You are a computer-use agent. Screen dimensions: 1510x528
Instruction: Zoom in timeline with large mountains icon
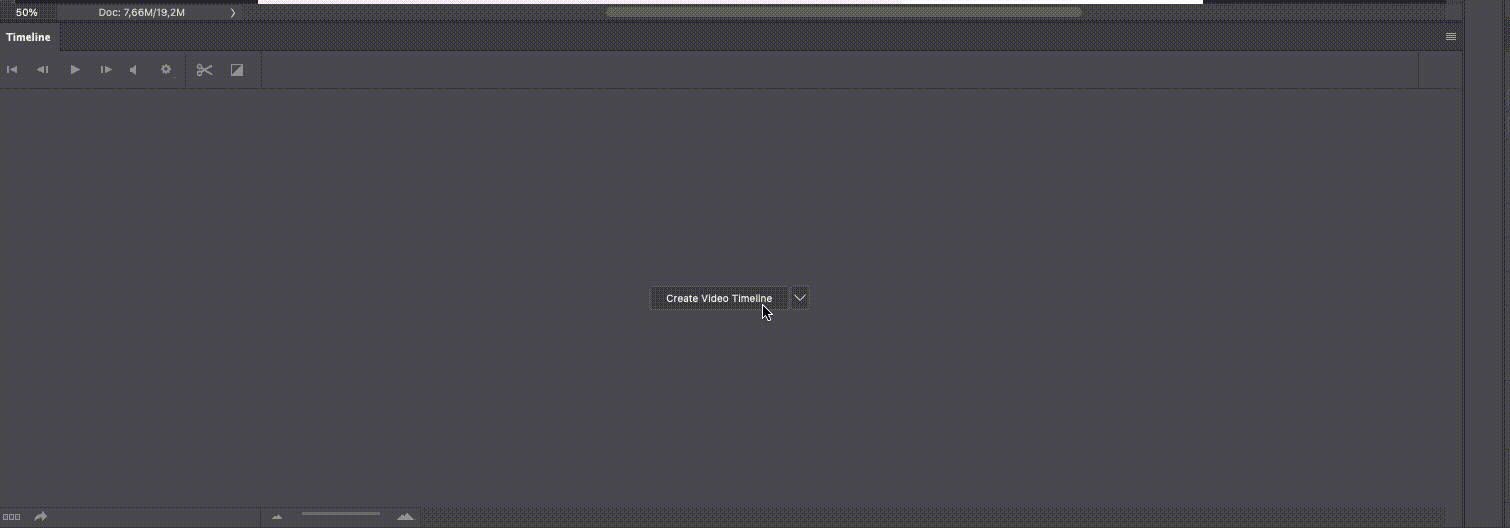405,516
